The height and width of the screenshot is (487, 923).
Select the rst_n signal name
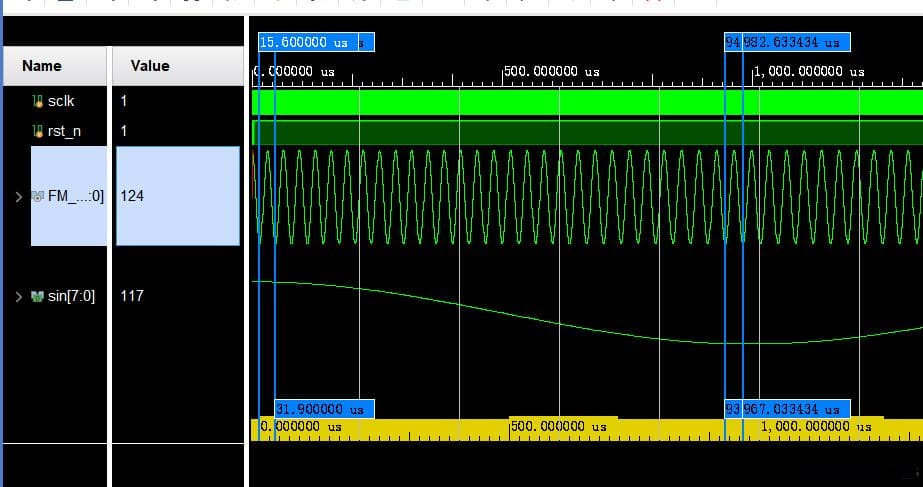point(64,131)
